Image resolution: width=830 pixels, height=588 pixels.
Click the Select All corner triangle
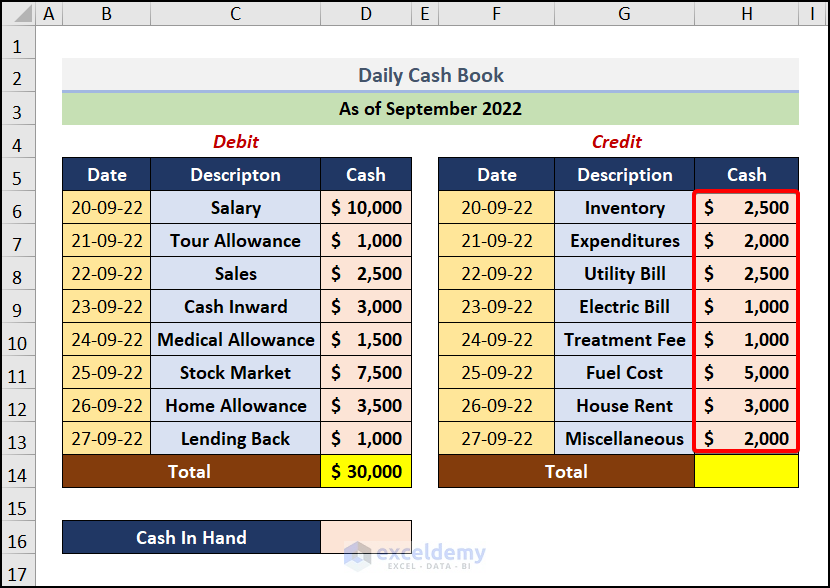tap(19, 13)
